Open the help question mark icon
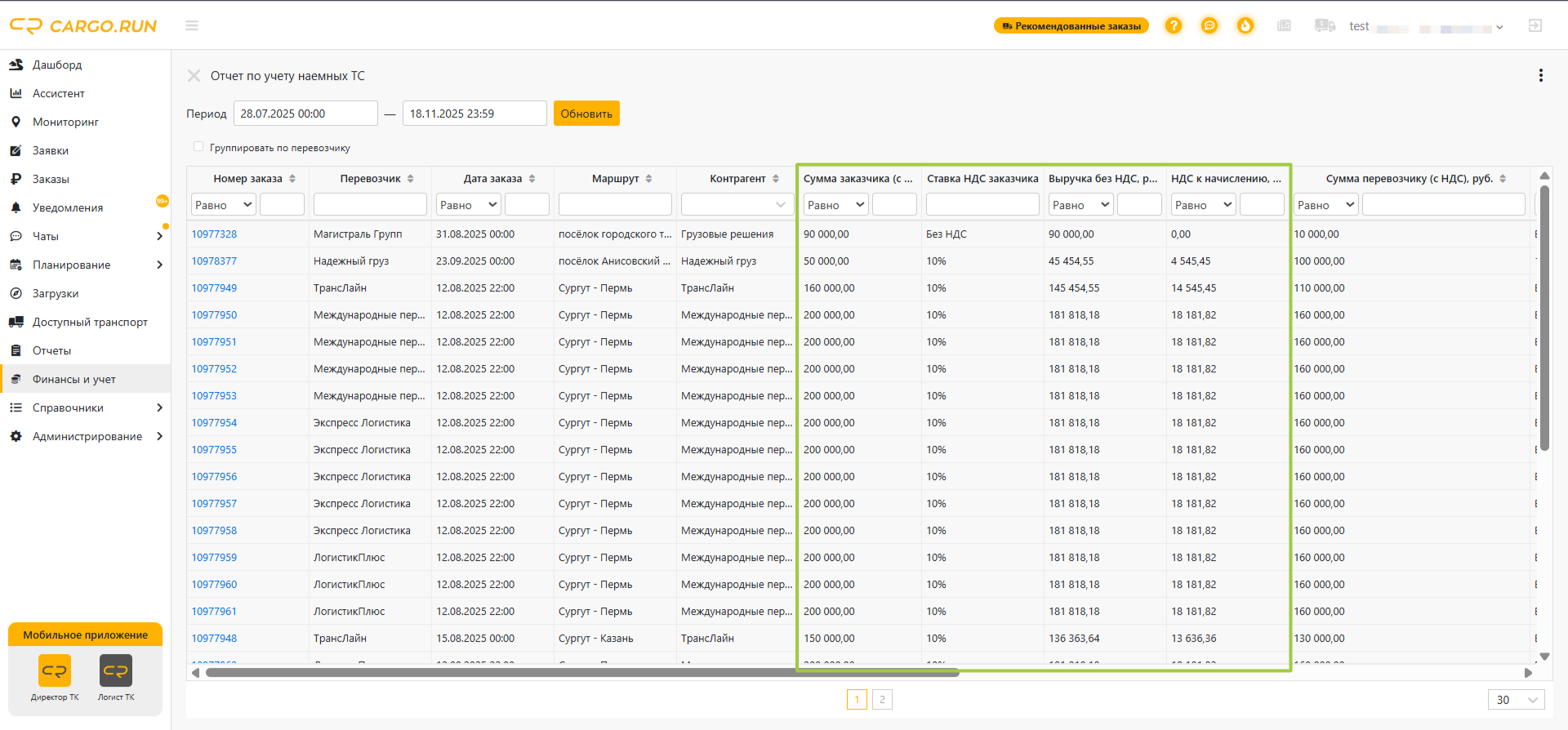 (x=1174, y=25)
